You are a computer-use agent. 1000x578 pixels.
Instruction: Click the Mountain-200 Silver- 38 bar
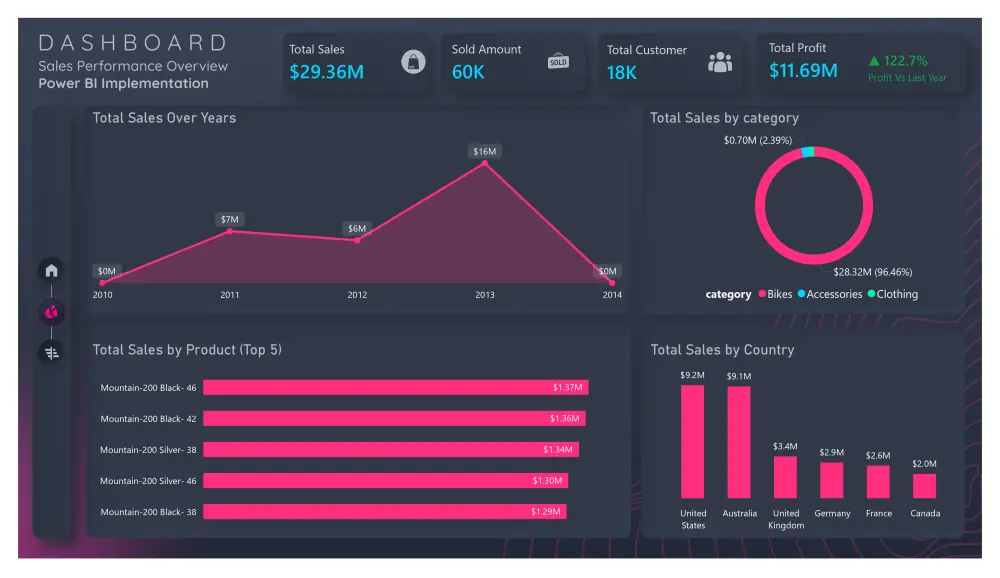click(391, 450)
